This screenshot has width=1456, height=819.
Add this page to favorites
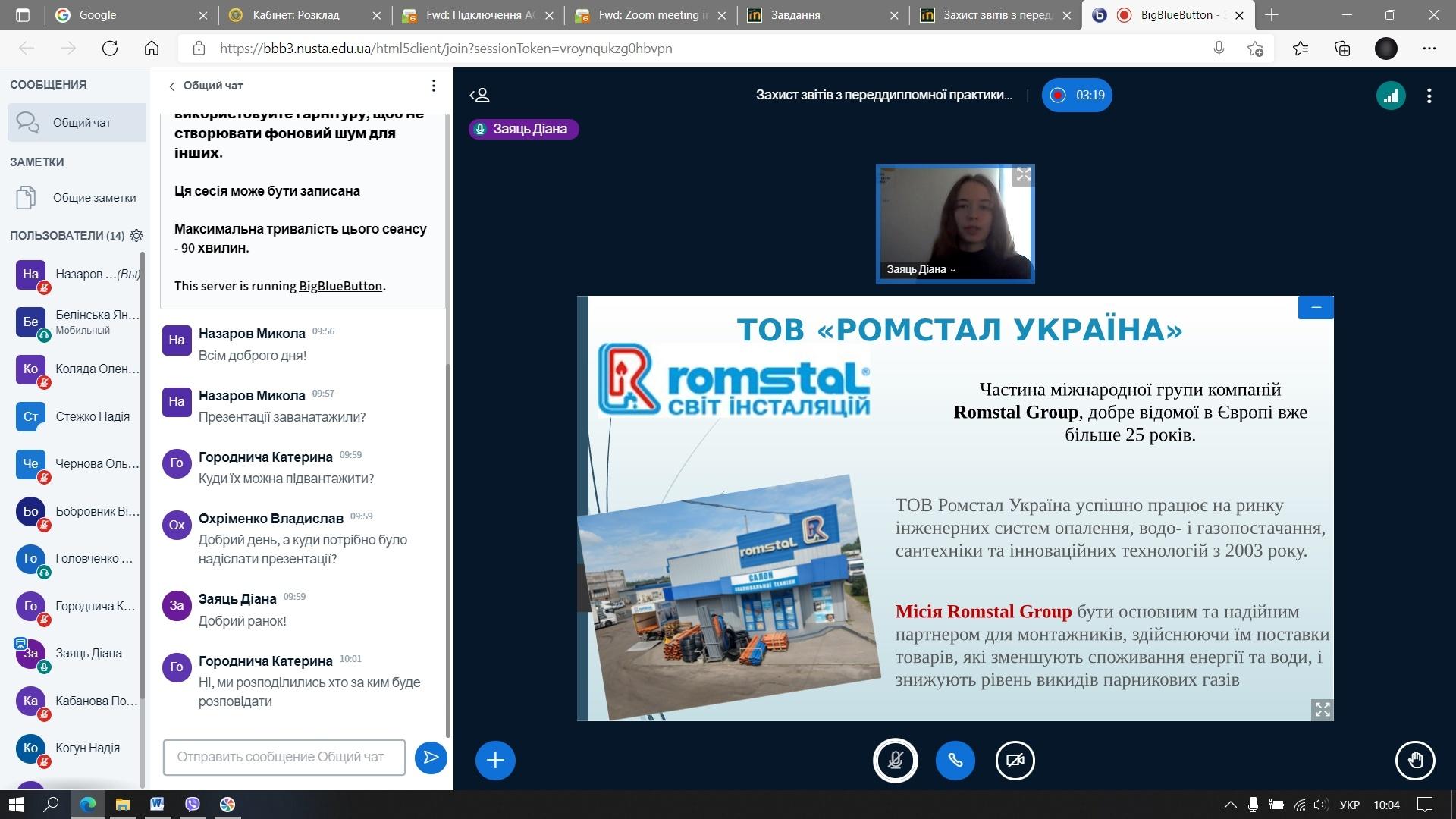(1255, 49)
